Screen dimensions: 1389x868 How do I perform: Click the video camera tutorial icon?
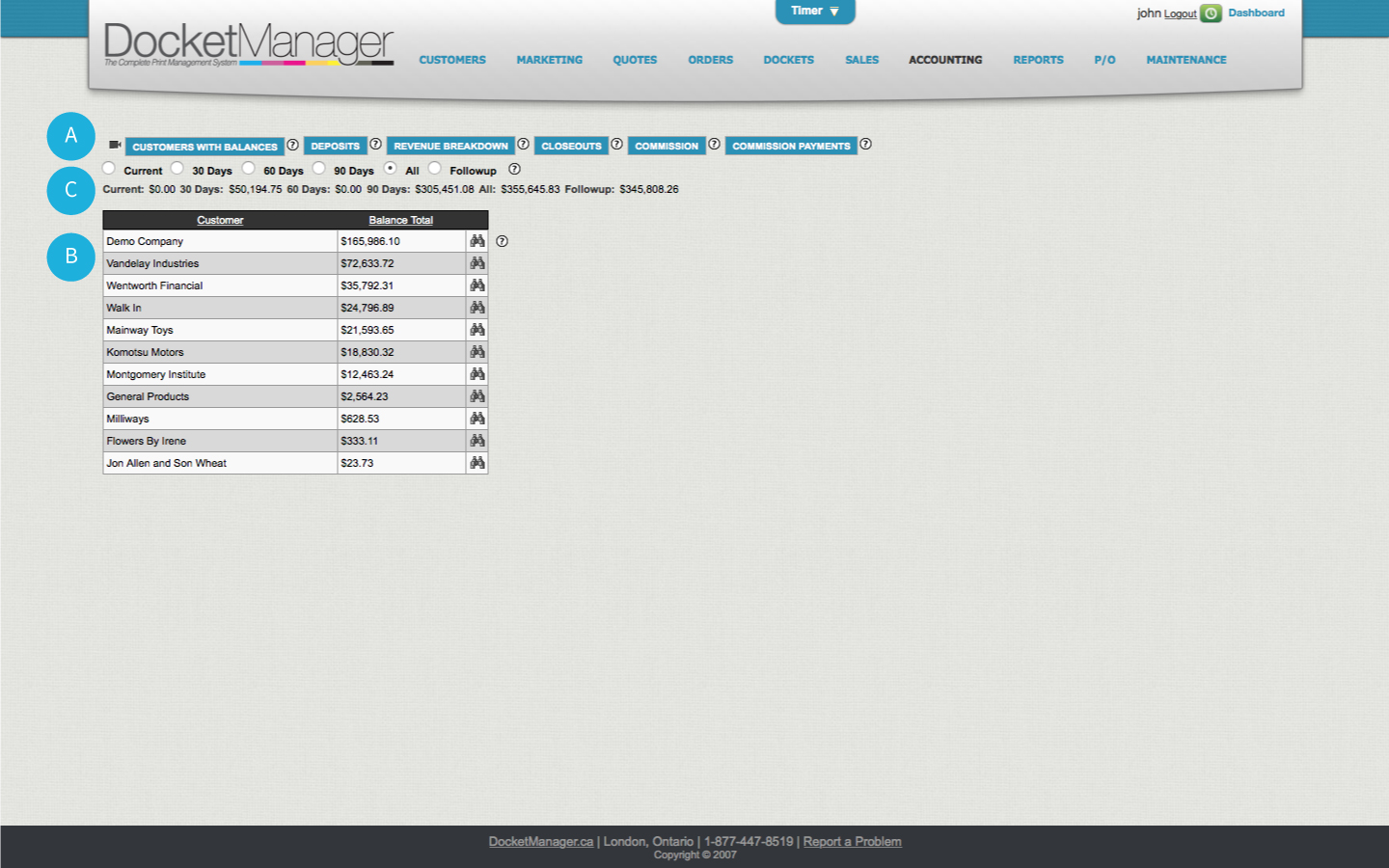115,146
